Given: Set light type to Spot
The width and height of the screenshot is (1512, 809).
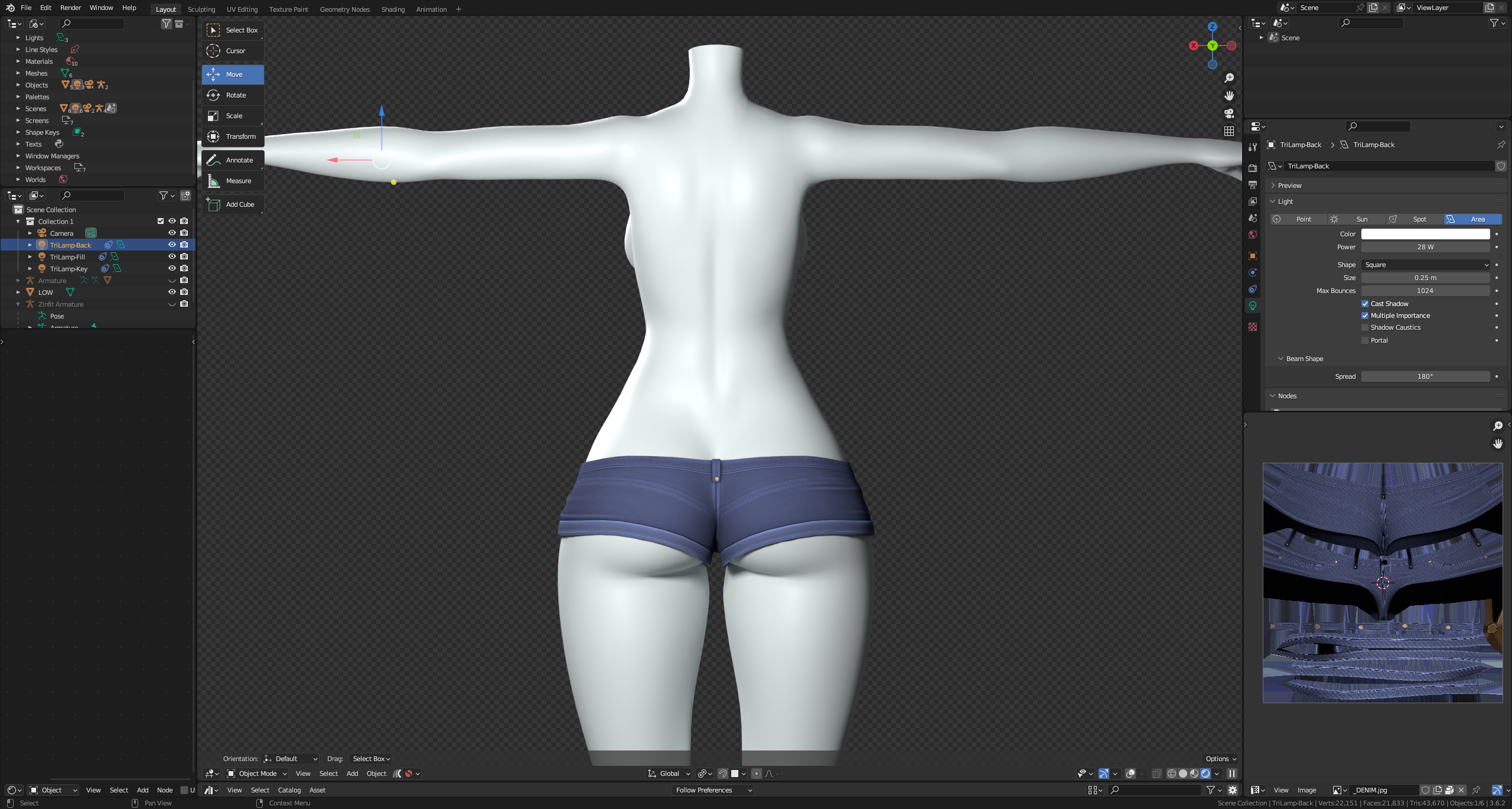Looking at the screenshot, I should (x=1413, y=219).
